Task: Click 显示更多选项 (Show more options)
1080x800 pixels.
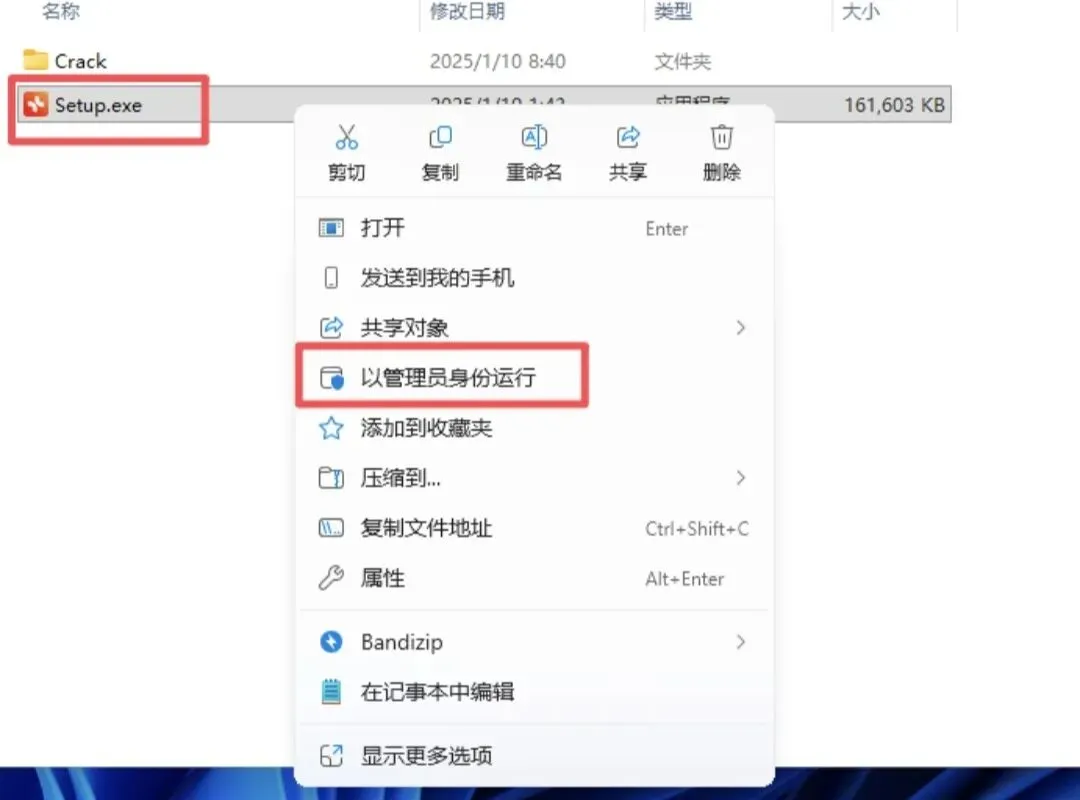Action: 534,756
